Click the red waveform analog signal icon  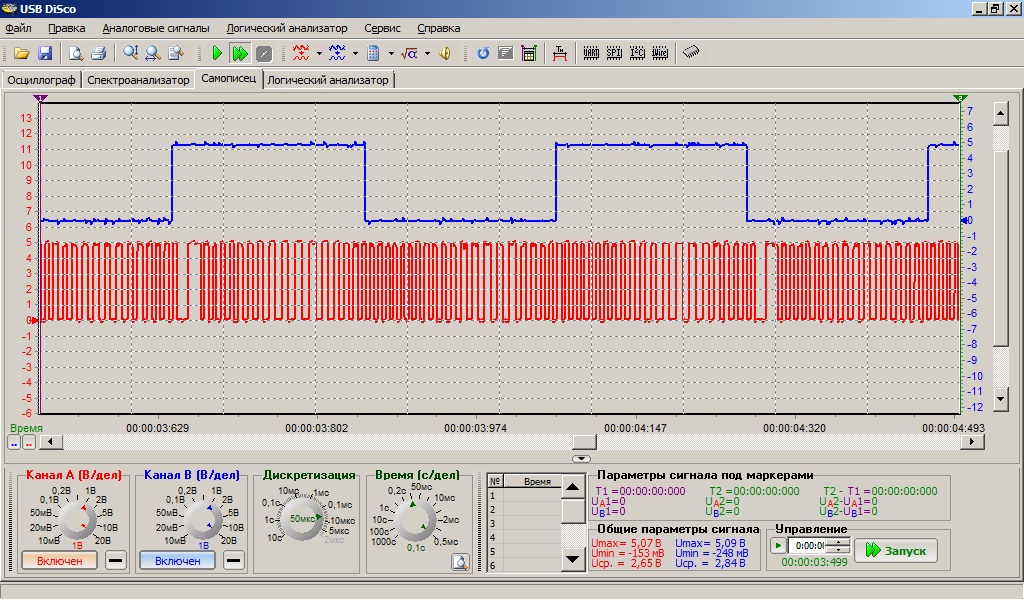point(301,54)
